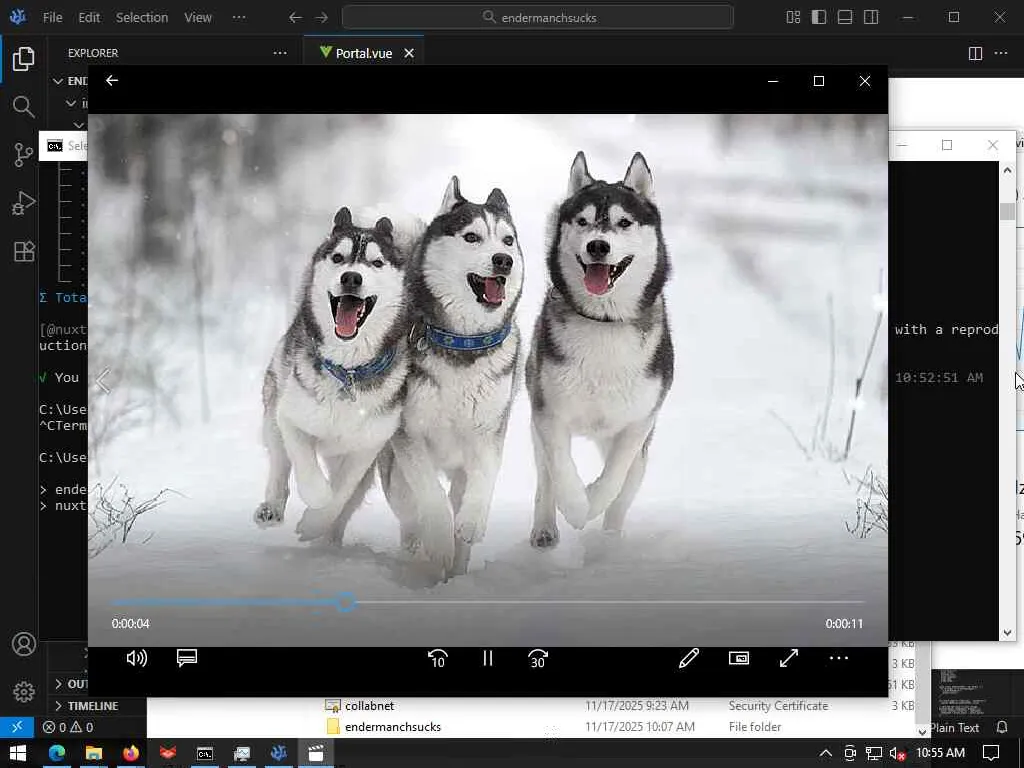The image size is (1024, 768).
Task: Pause the husky video
Action: click(488, 658)
